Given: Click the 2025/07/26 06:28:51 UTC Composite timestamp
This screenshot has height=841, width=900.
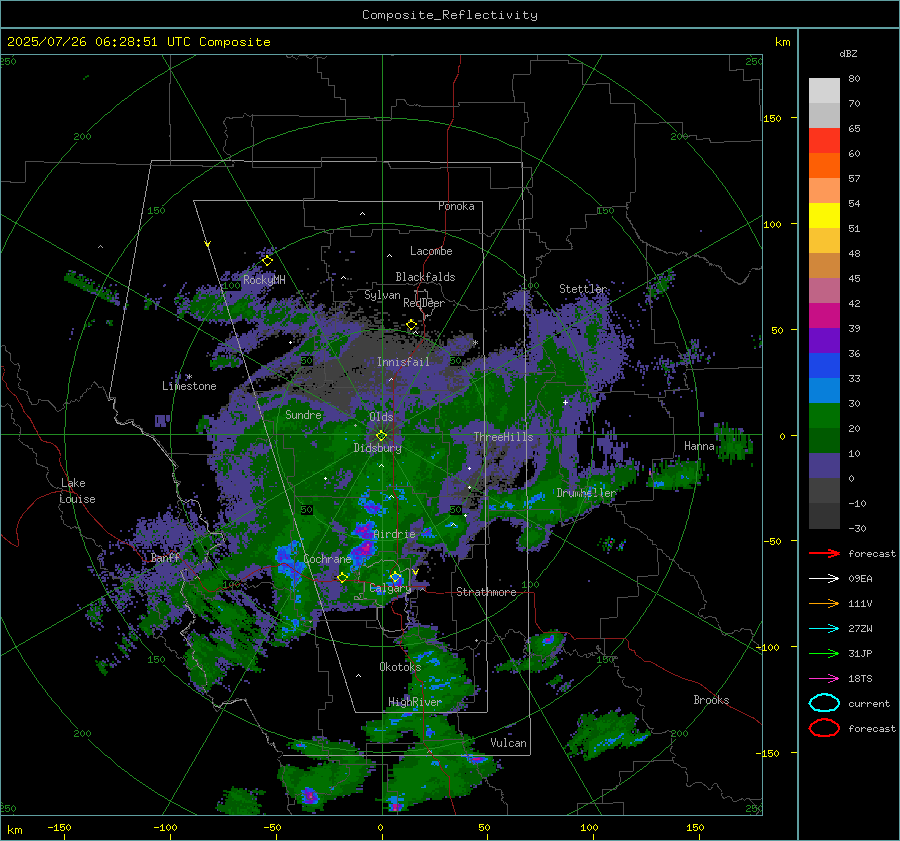Looking at the screenshot, I should [138, 42].
